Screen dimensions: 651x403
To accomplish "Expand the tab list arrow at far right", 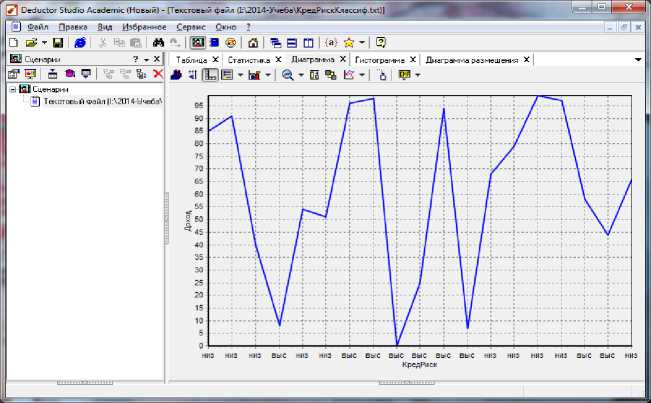I will tap(638, 60).
